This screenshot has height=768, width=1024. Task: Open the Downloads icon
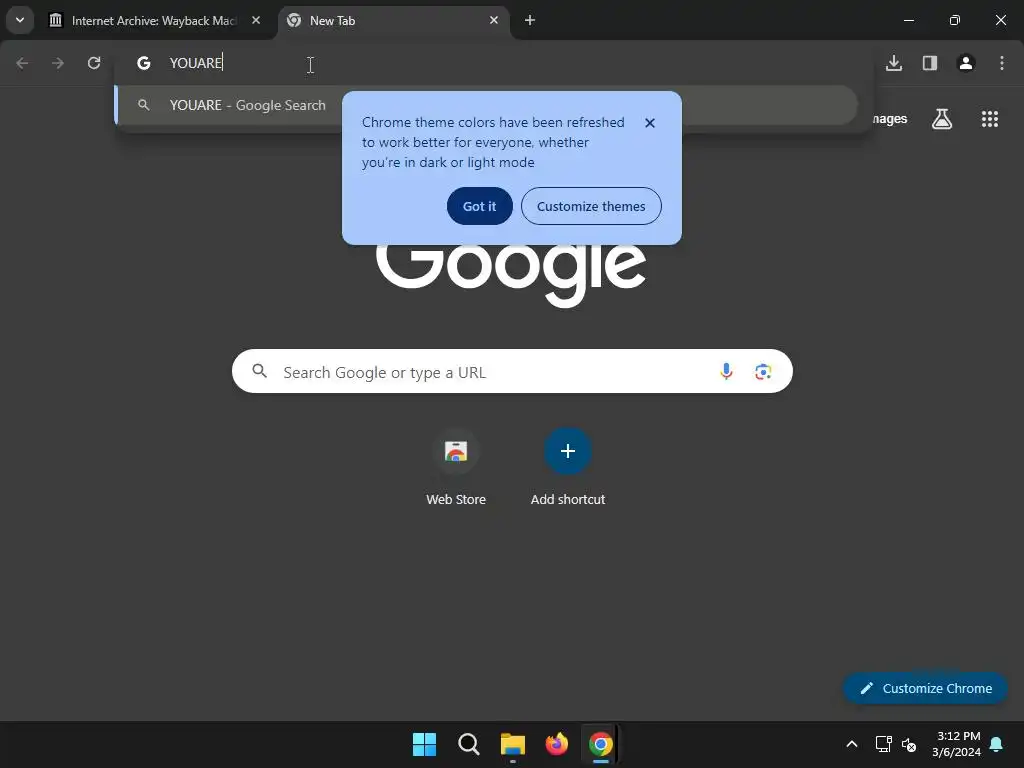tap(894, 63)
